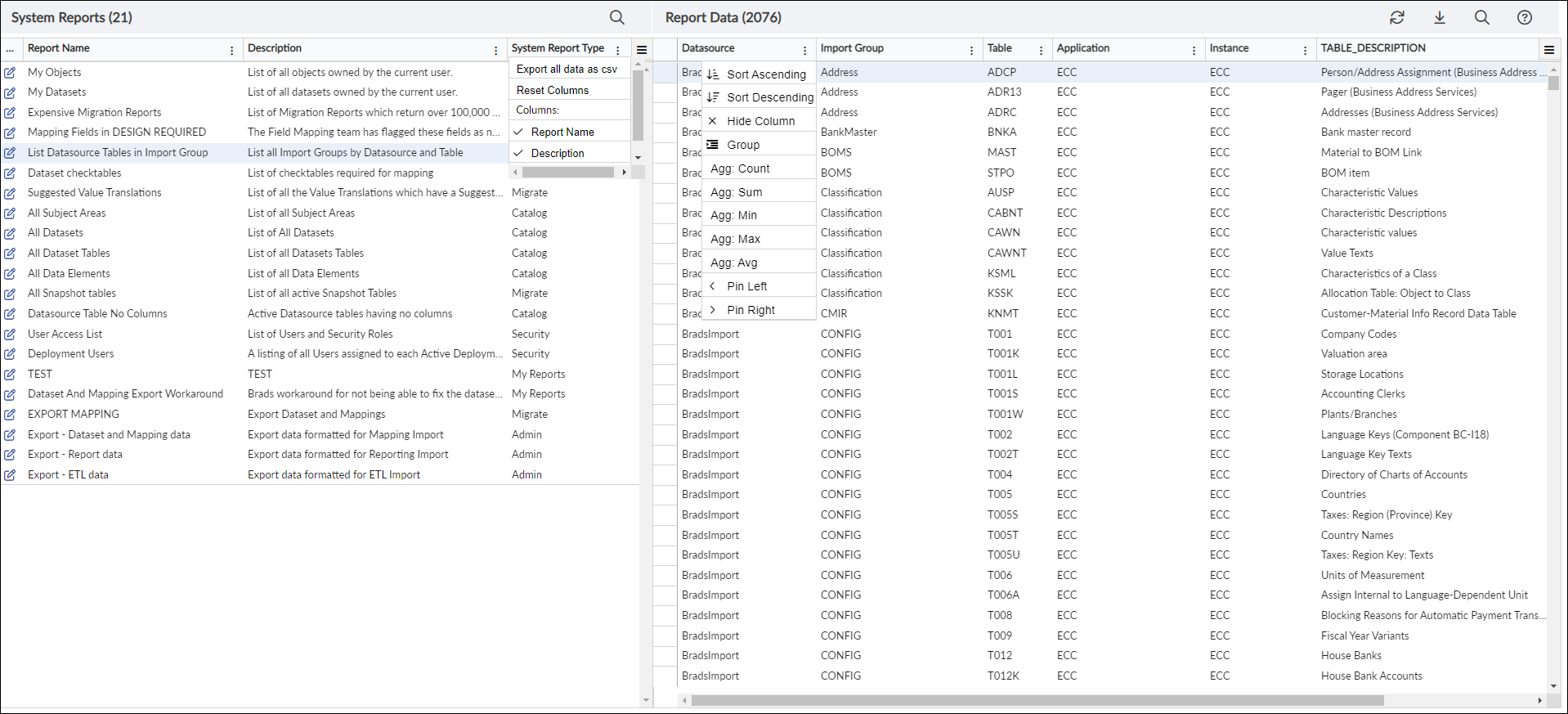The height and width of the screenshot is (714, 1568).
Task: Open System Reports grid hamburger menu
Action: pos(642,50)
